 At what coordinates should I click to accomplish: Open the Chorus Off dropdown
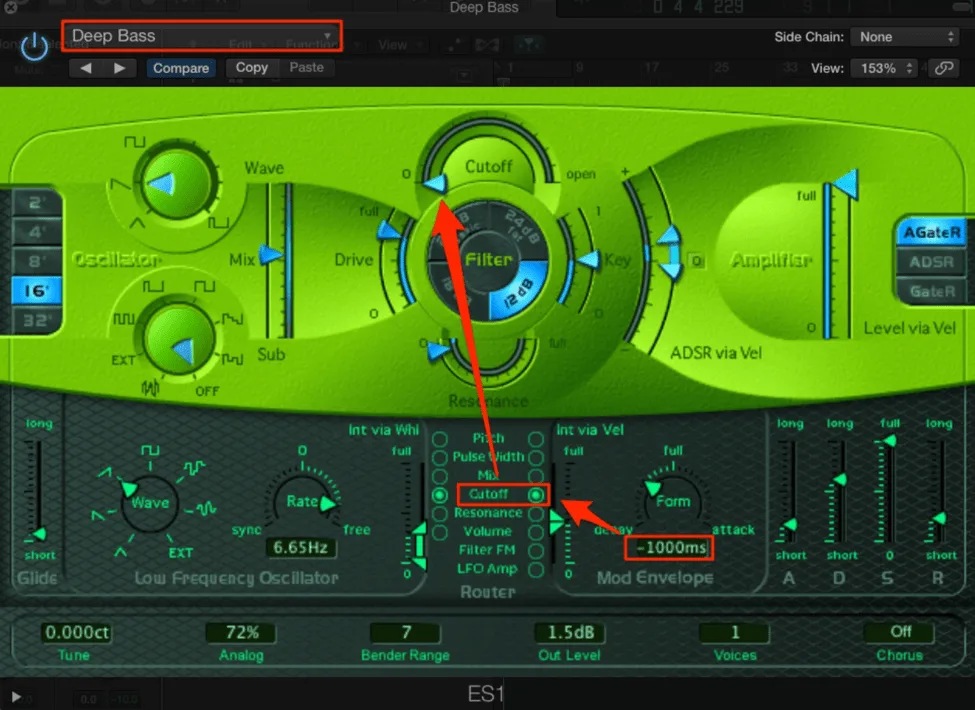[x=899, y=632]
